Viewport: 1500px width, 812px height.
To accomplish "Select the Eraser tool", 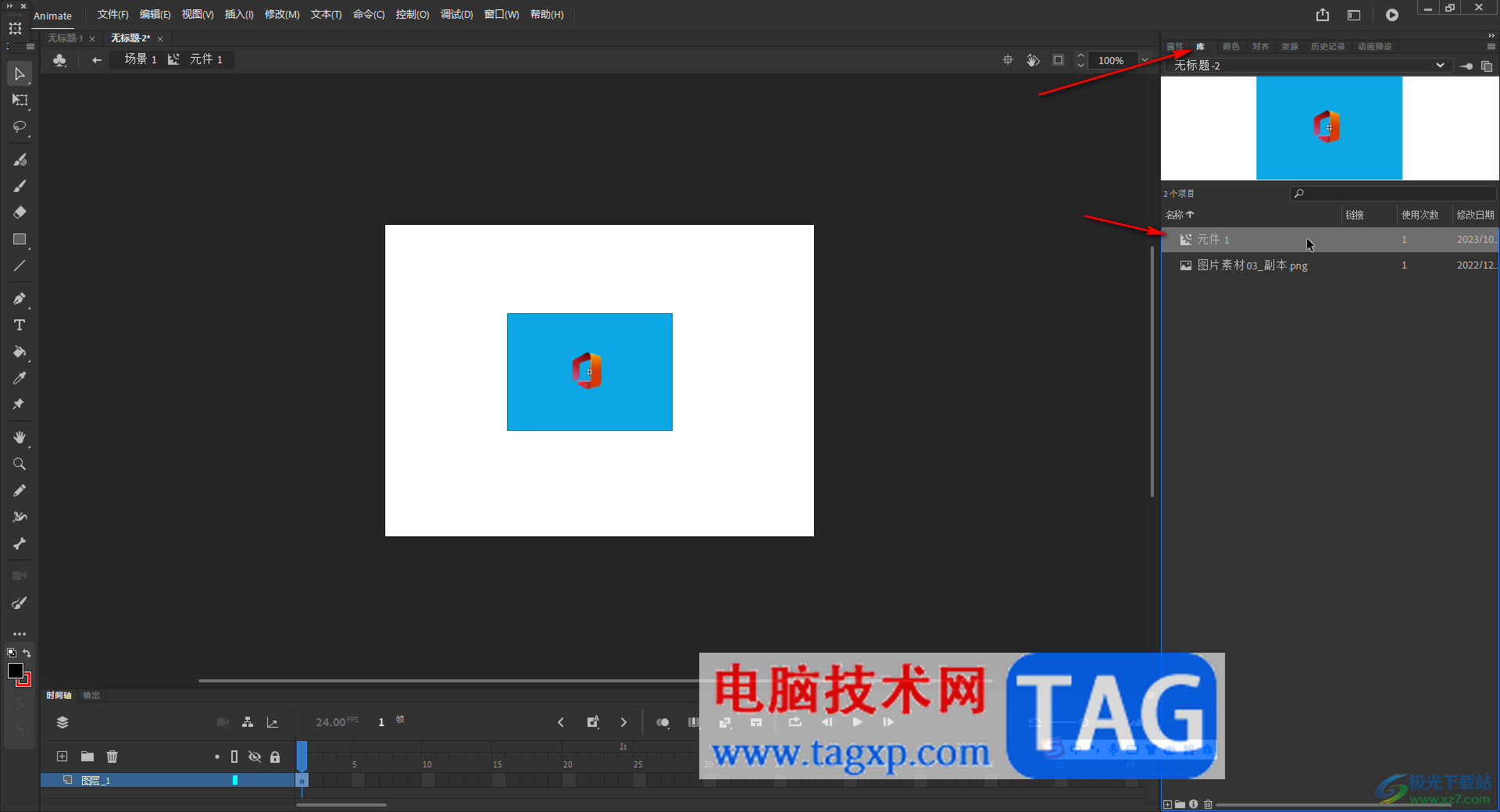I will (x=20, y=212).
